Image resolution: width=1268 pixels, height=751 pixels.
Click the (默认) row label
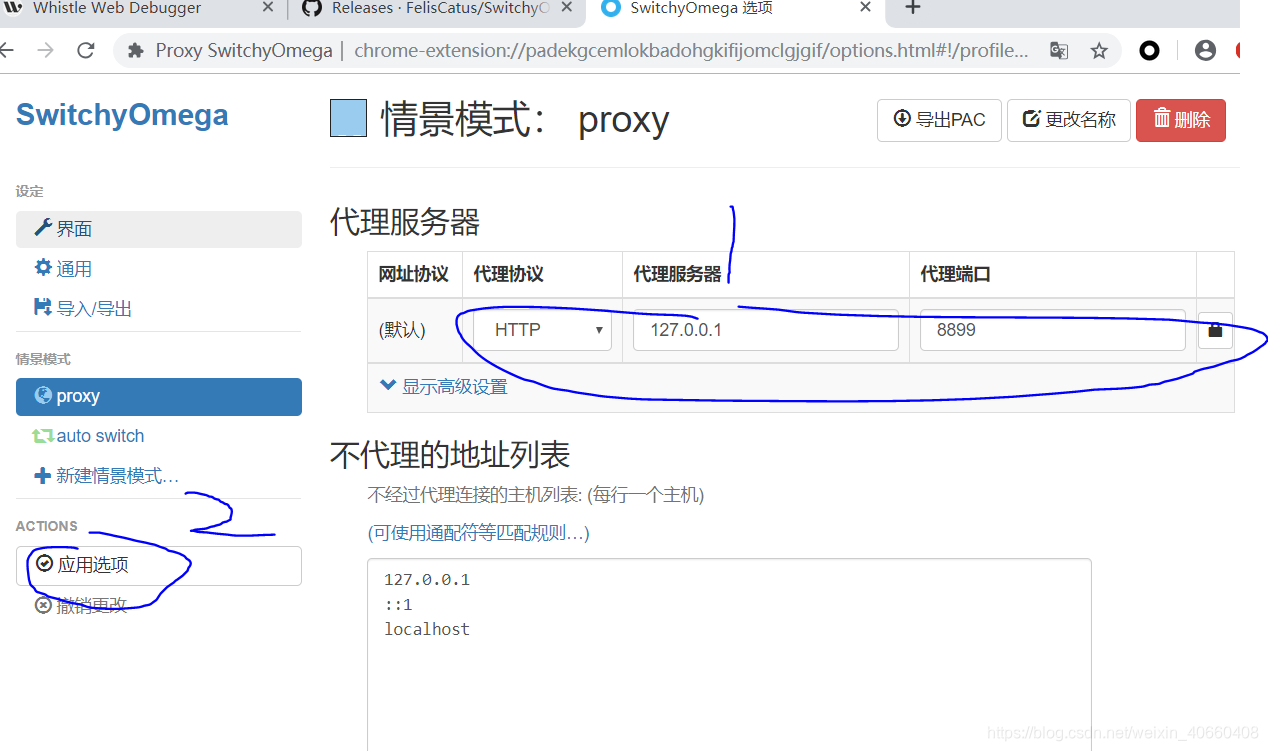click(x=402, y=330)
